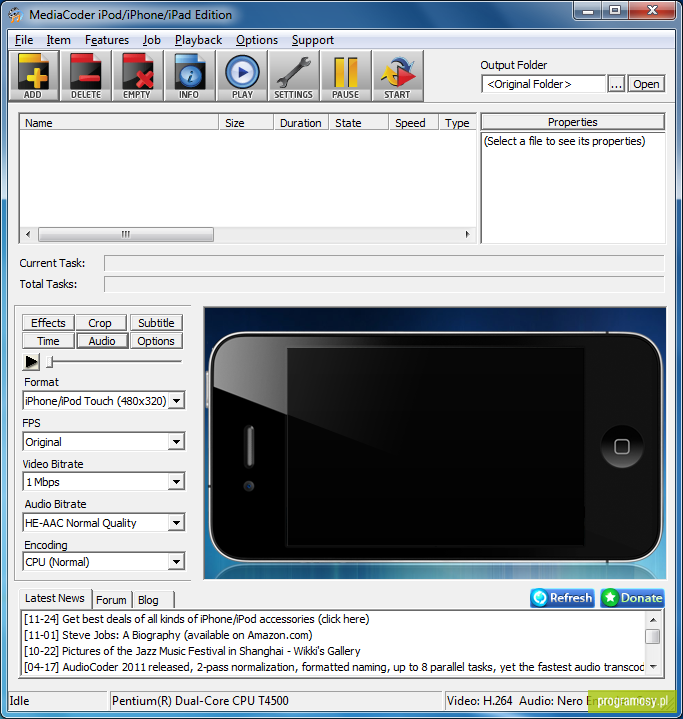Click the browse (...) output folder button
This screenshot has width=683, height=719.
click(x=616, y=84)
